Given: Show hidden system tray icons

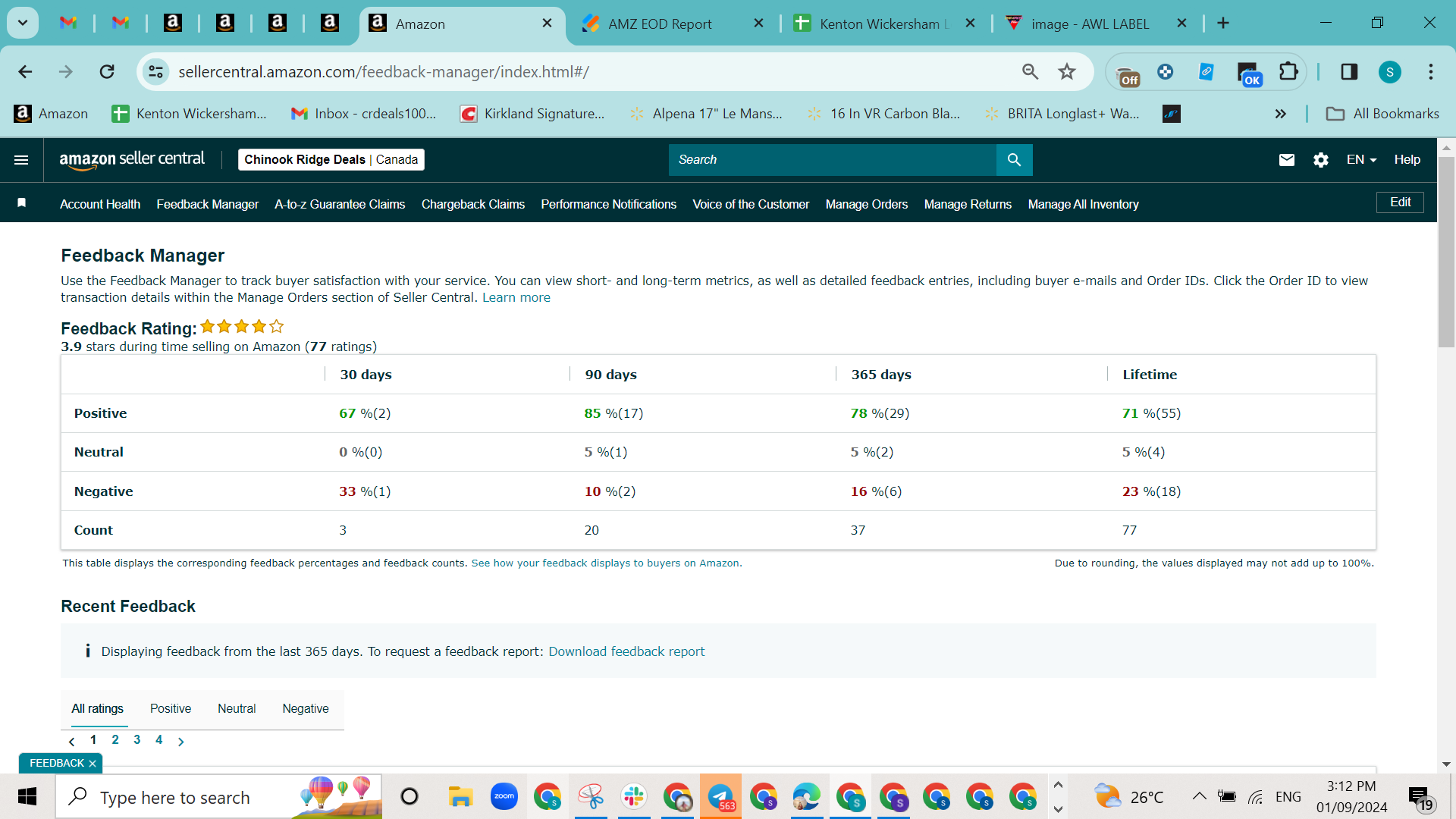Looking at the screenshot, I should pyautogui.click(x=1199, y=797).
